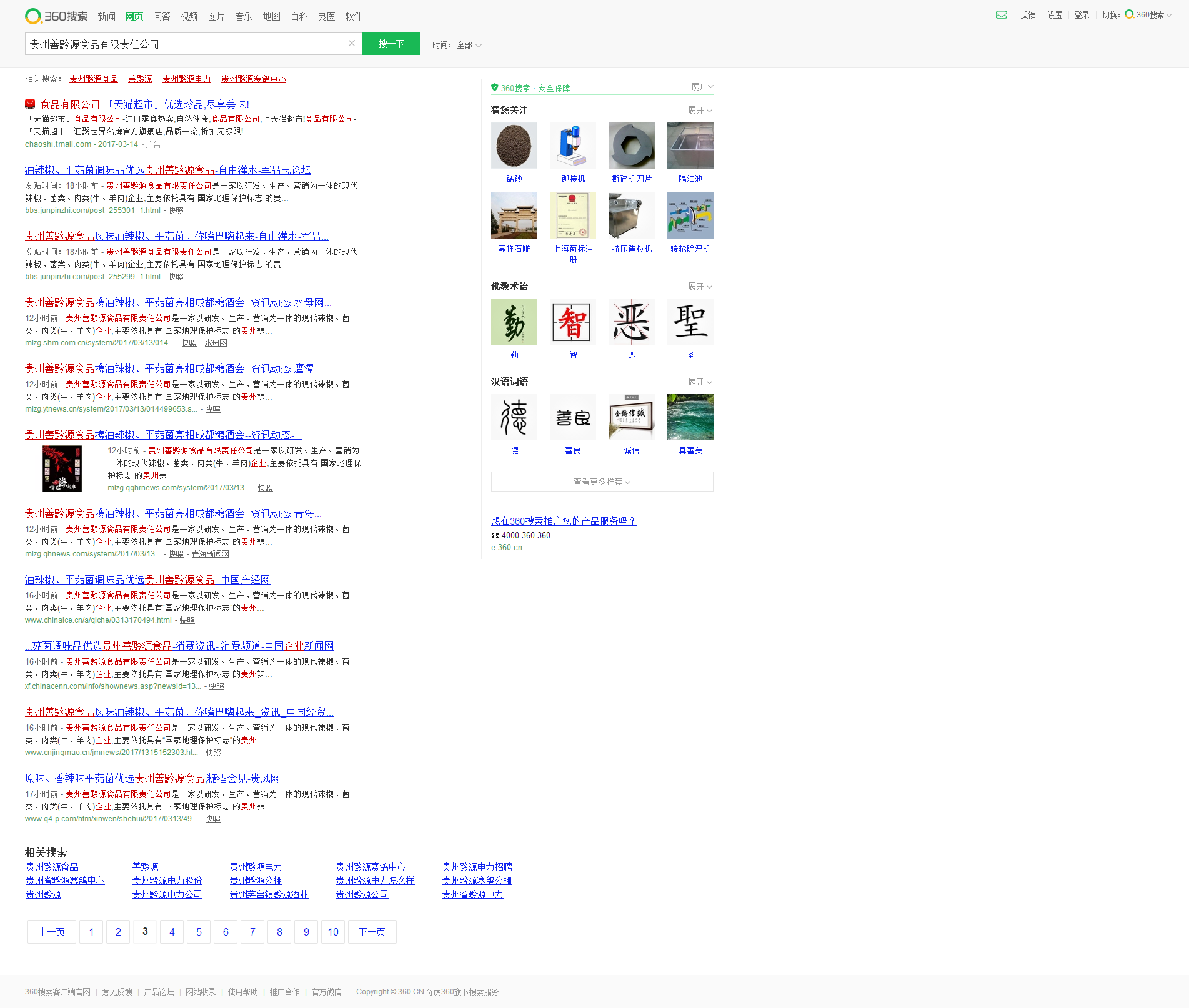
Task: Go to the previous page 上一页
Action: [52, 932]
